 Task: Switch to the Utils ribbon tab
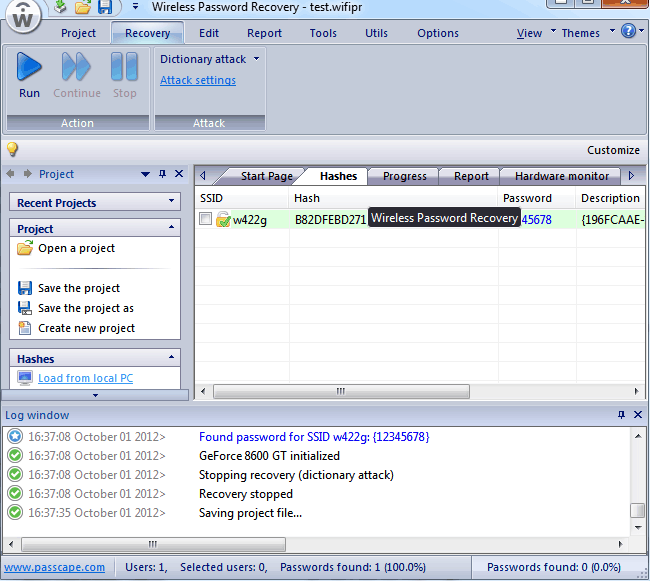coord(376,33)
